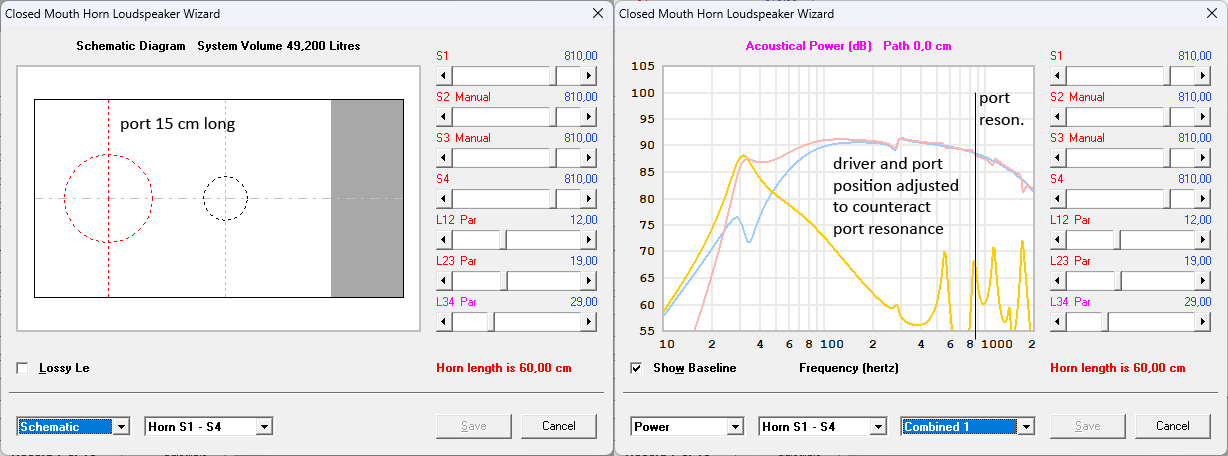Click the red driver circle in schematic diagram
The width and height of the screenshot is (1228, 456).
(x=108, y=198)
